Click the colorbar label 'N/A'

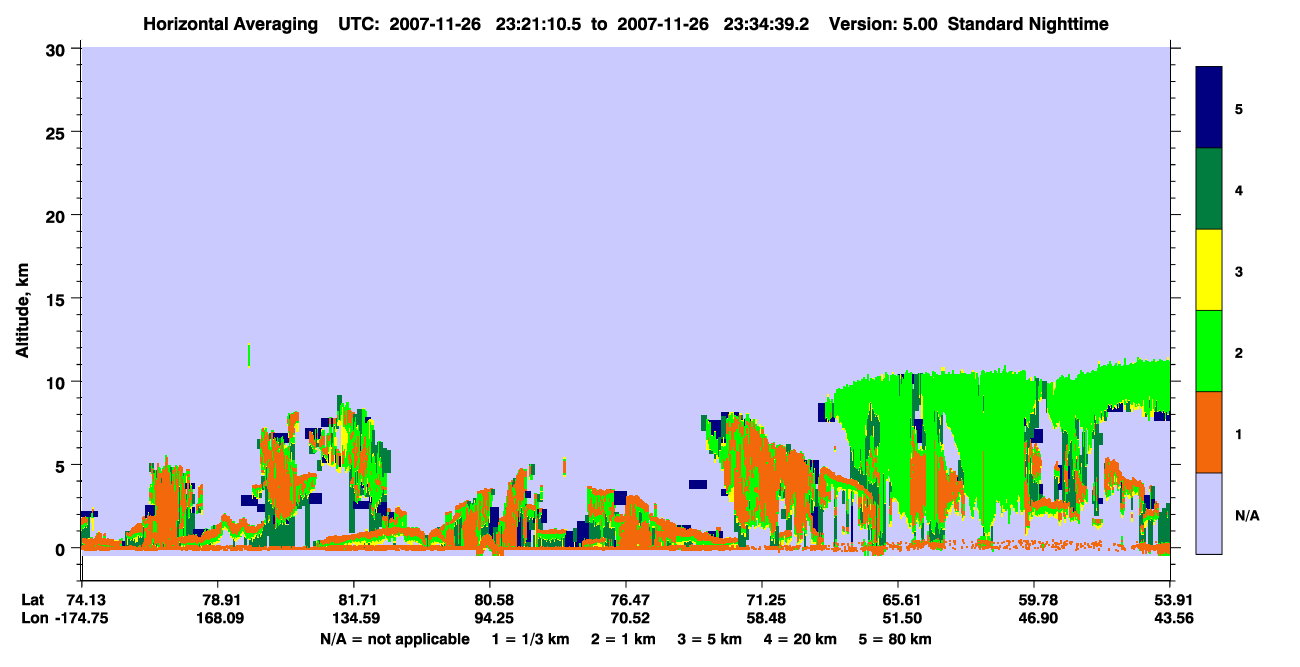tap(1246, 515)
